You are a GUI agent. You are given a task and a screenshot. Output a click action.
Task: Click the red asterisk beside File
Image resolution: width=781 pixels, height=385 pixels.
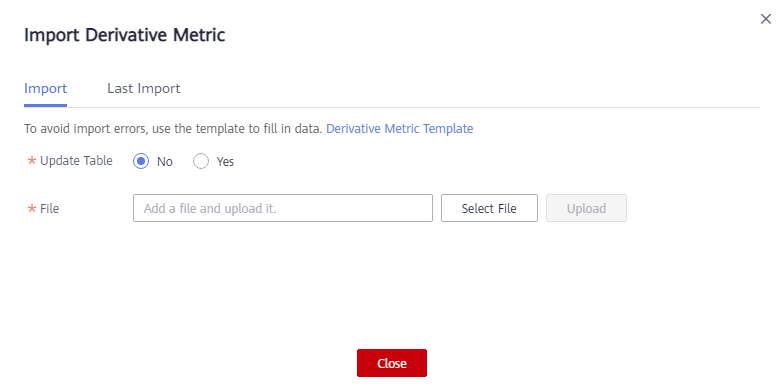tap(32, 209)
